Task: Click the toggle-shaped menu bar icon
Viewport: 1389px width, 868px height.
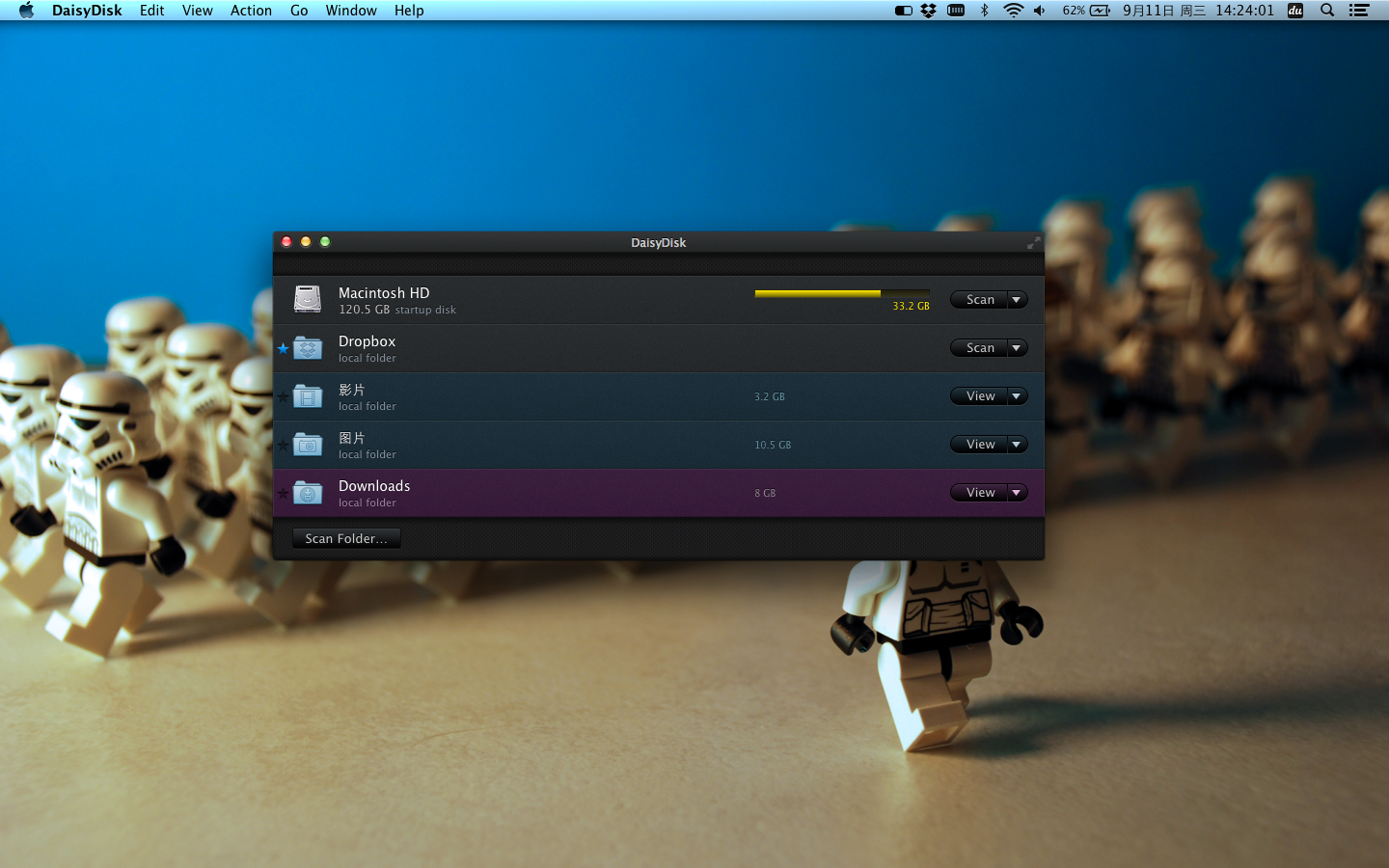Action: pos(904,11)
